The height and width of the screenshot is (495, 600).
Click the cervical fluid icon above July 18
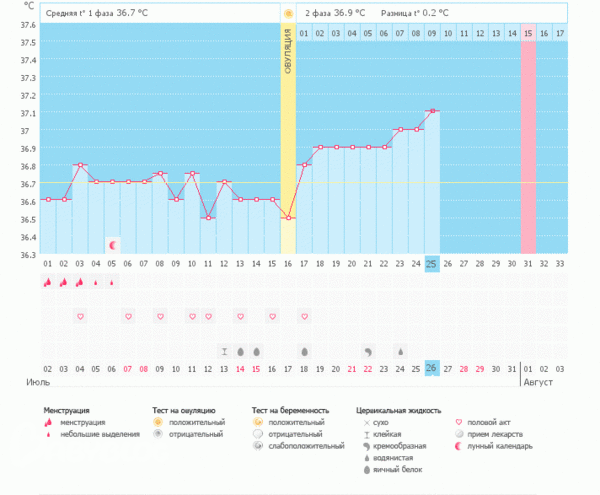point(304,352)
